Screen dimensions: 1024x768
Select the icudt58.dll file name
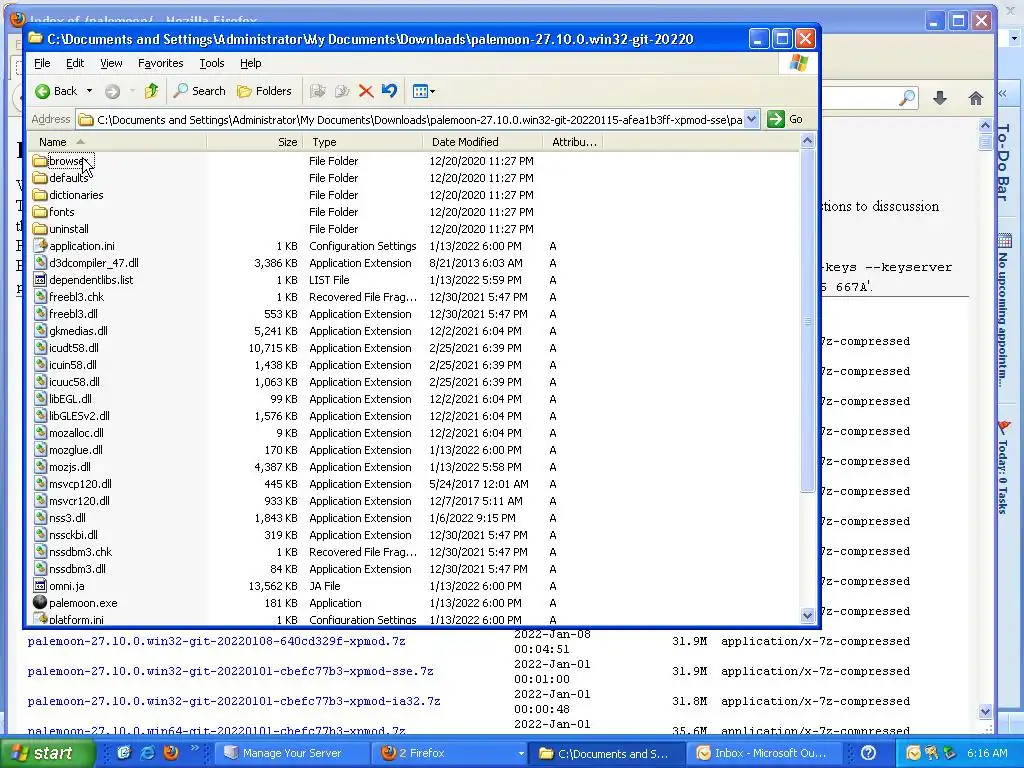coord(74,348)
